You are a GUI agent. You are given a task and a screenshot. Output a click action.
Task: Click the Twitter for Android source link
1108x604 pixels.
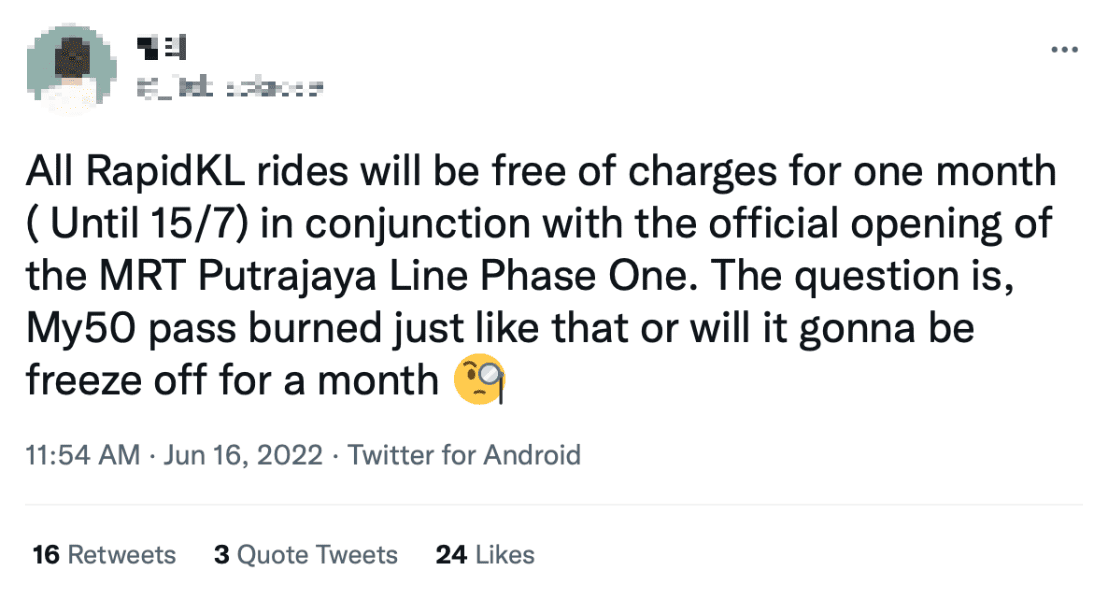click(464, 456)
